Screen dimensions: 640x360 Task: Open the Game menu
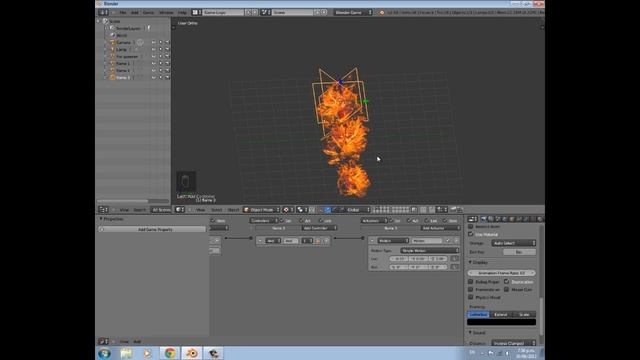148,13
